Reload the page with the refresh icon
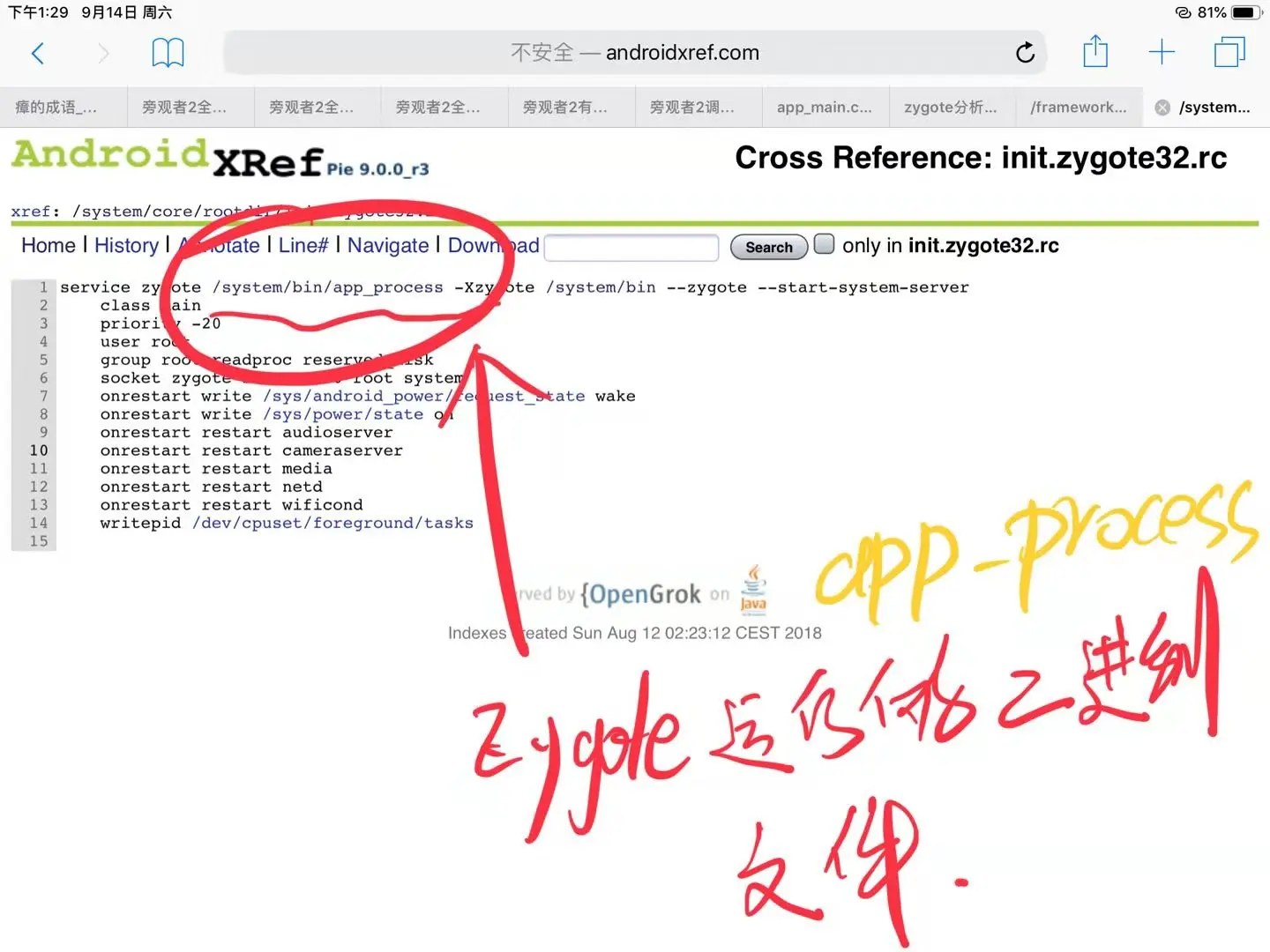 (x=1025, y=53)
